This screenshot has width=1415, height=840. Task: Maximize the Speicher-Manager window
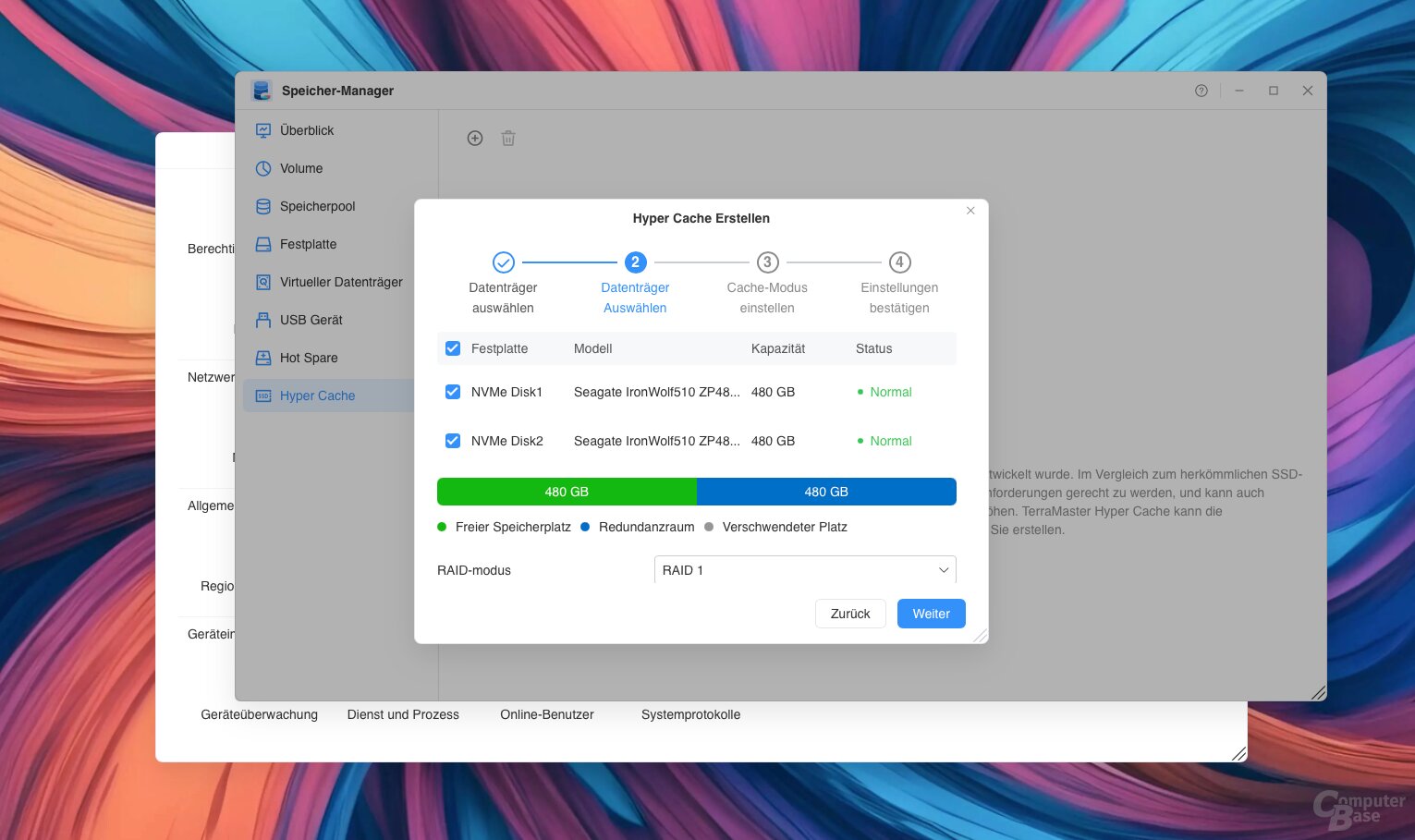pyautogui.click(x=1274, y=91)
